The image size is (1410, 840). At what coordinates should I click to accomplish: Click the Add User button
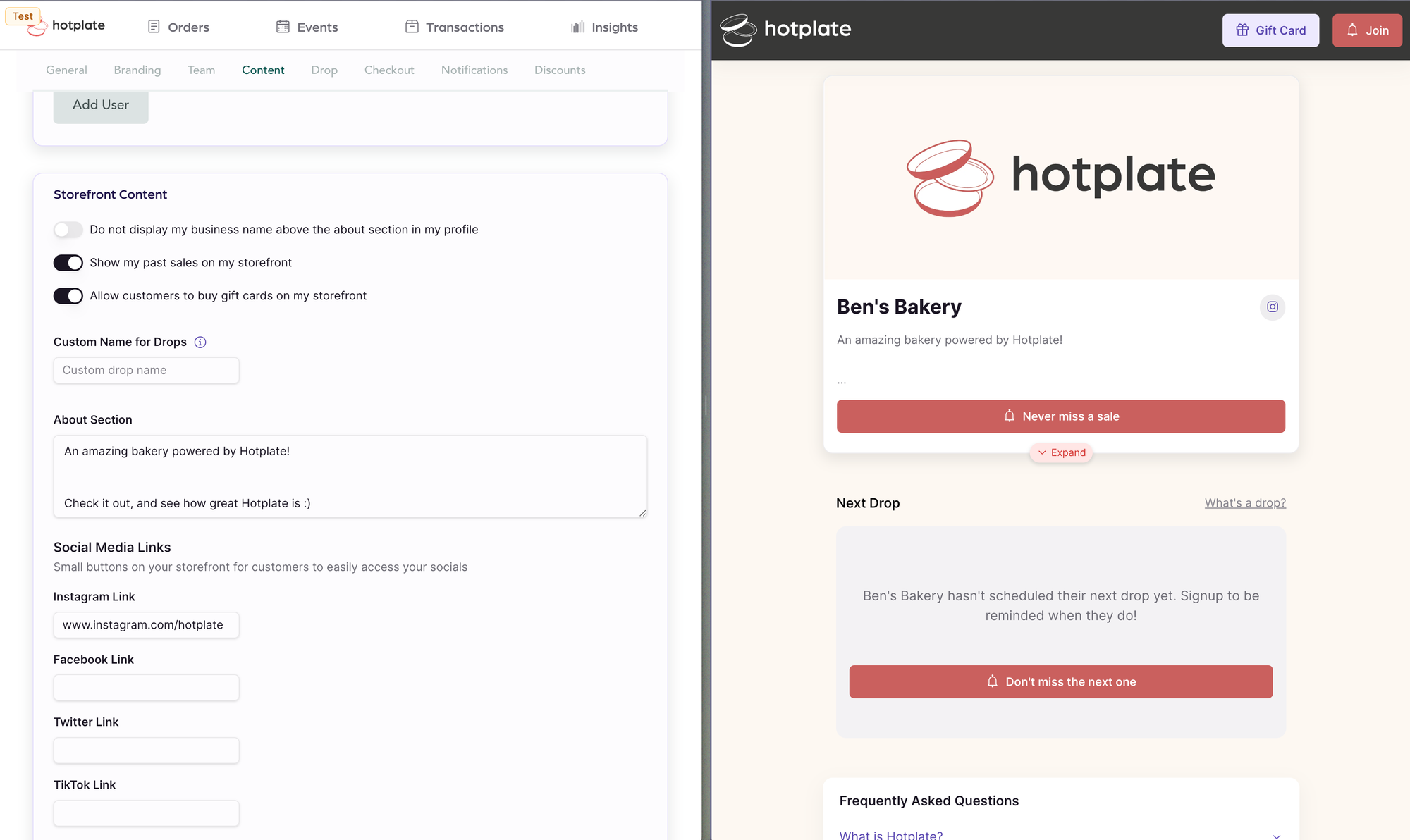(100, 104)
